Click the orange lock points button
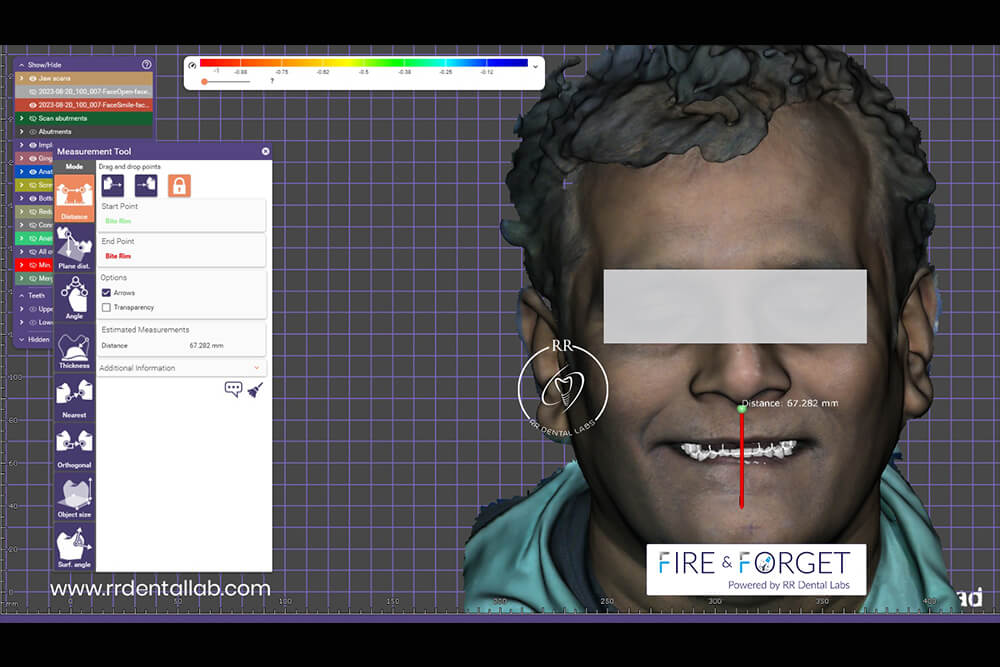The image size is (1000, 667). pos(179,185)
